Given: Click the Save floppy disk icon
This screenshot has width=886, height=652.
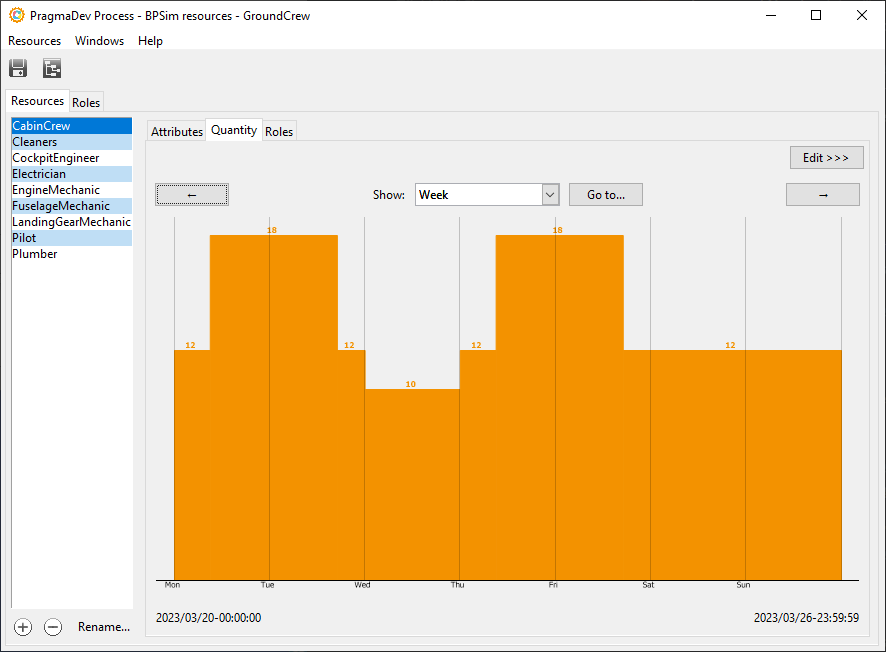Looking at the screenshot, I should [x=18, y=69].
